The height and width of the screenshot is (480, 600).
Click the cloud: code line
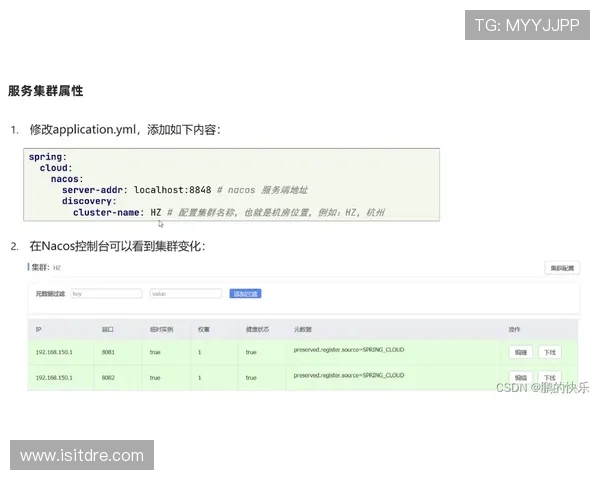(56, 168)
